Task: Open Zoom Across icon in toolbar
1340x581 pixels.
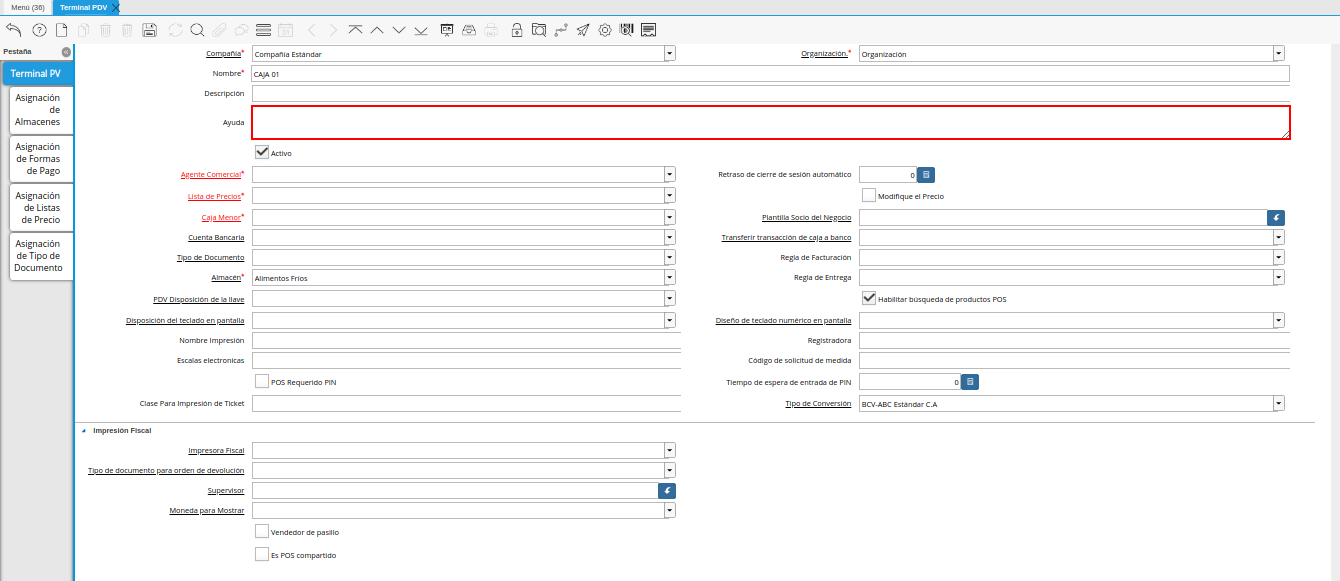Action: (539, 30)
